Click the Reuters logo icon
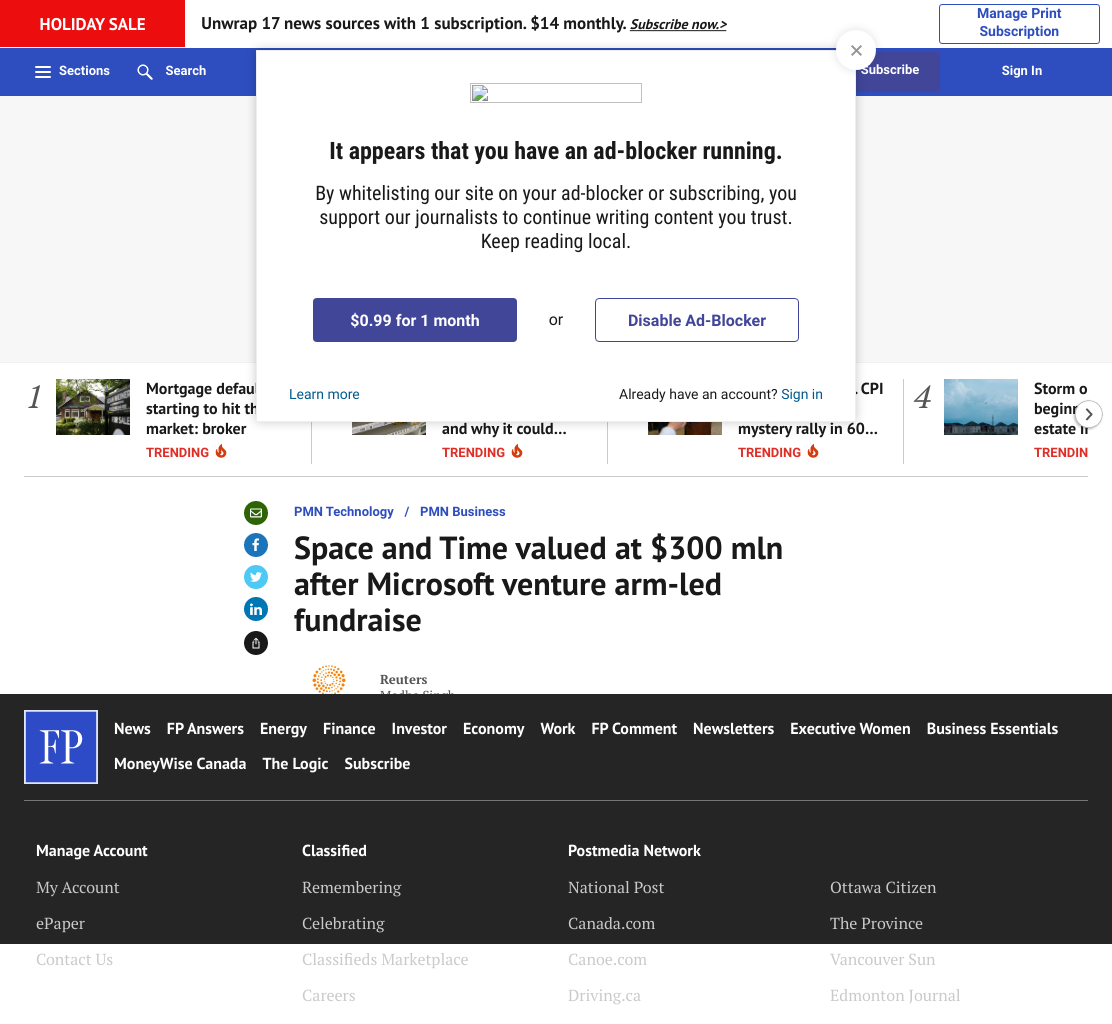 [x=329, y=679]
